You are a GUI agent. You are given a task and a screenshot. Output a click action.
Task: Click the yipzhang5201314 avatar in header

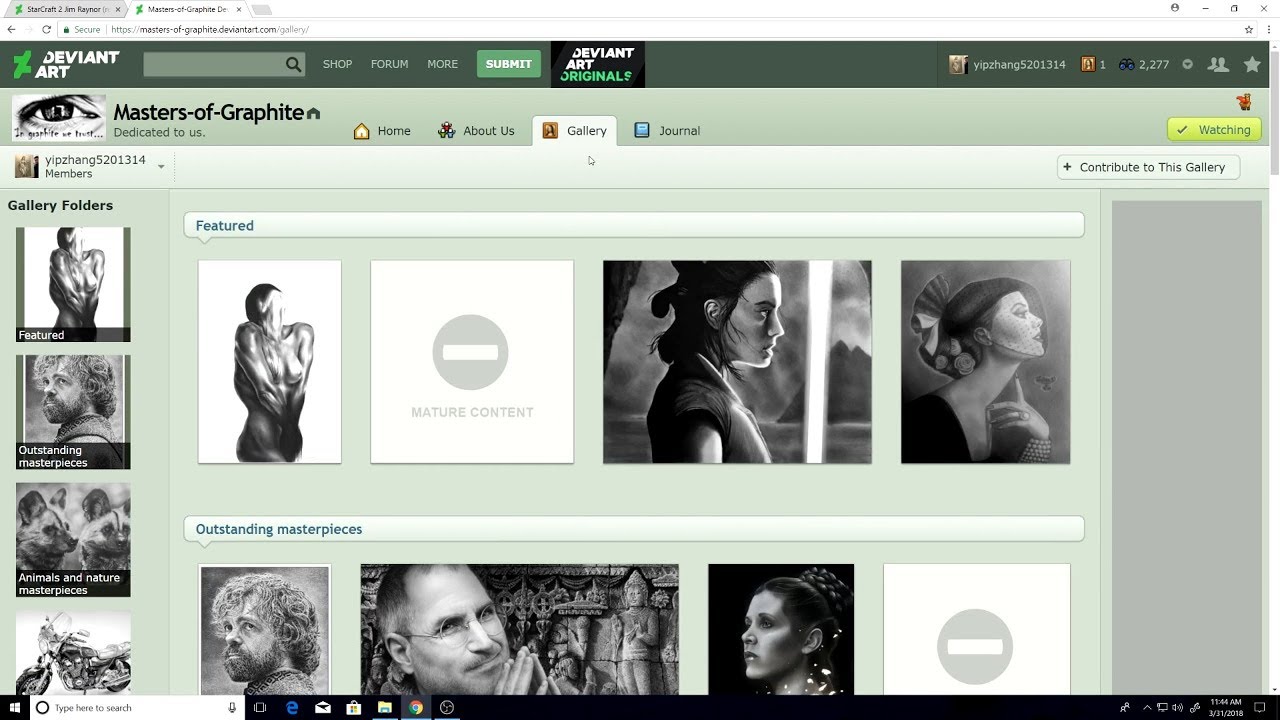[958, 64]
